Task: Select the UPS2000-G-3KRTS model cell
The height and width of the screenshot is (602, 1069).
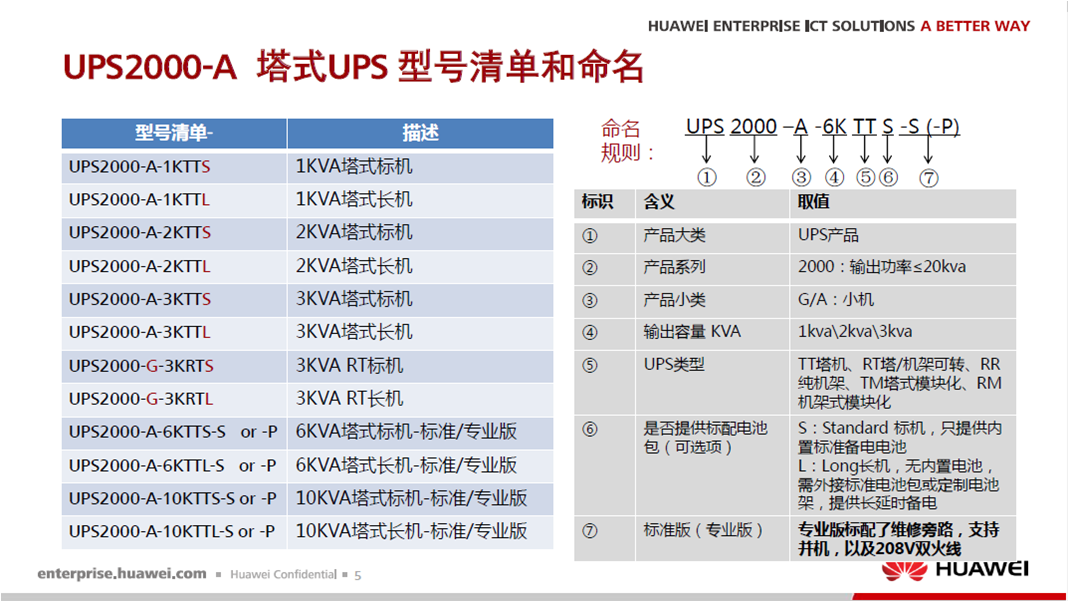Action: point(141,366)
